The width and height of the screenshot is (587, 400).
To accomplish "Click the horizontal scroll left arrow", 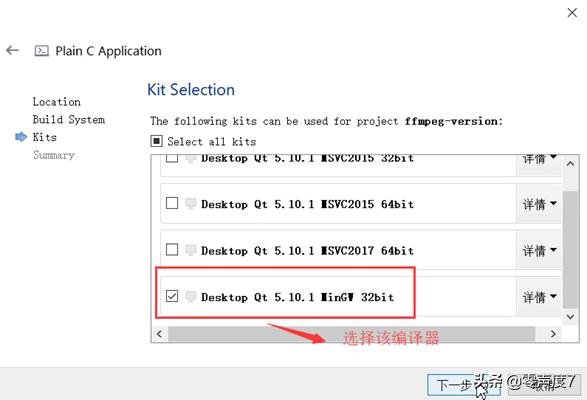I will 159,334.
